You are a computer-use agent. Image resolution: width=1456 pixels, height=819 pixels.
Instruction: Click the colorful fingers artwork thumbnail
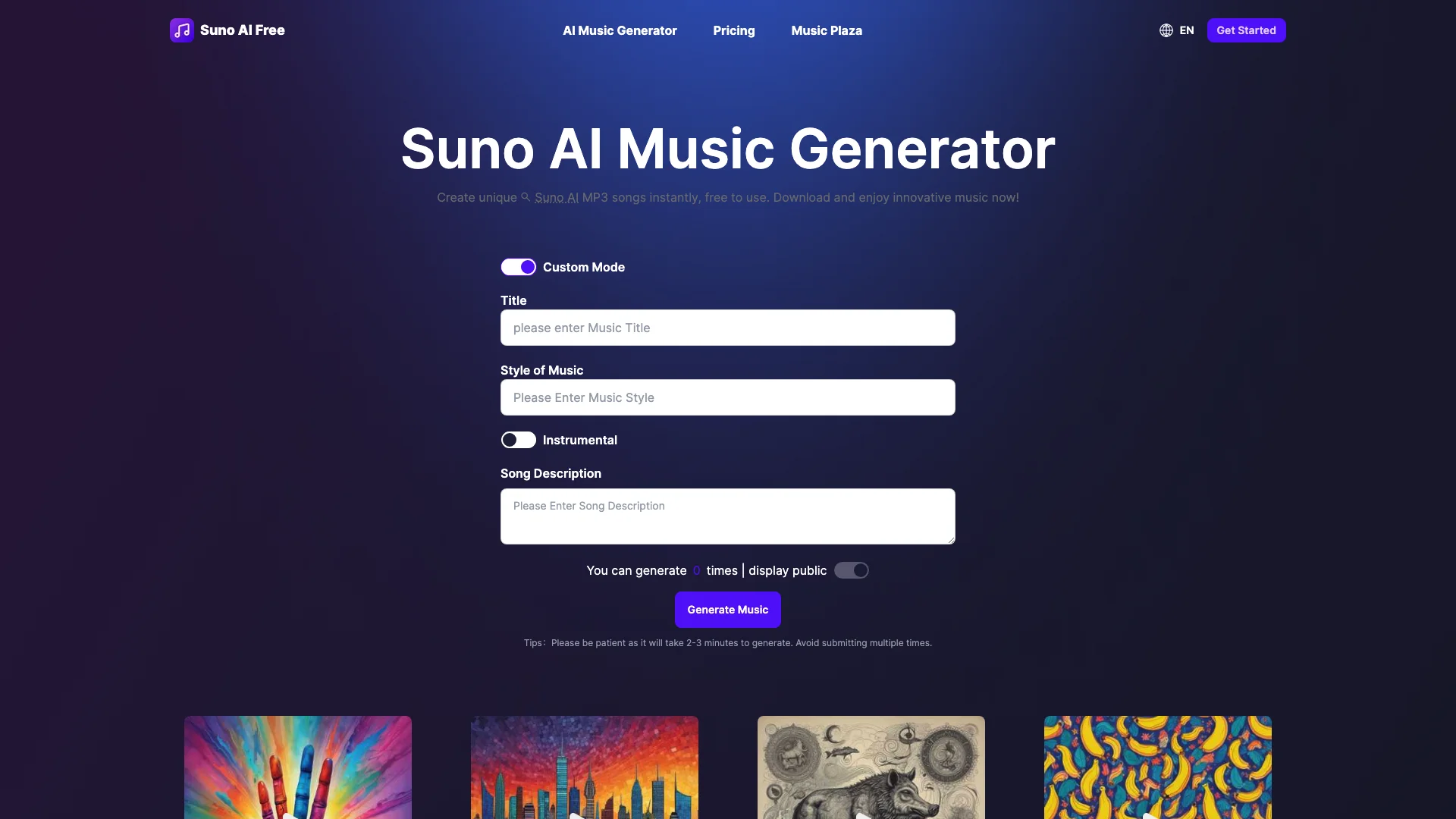point(297,767)
